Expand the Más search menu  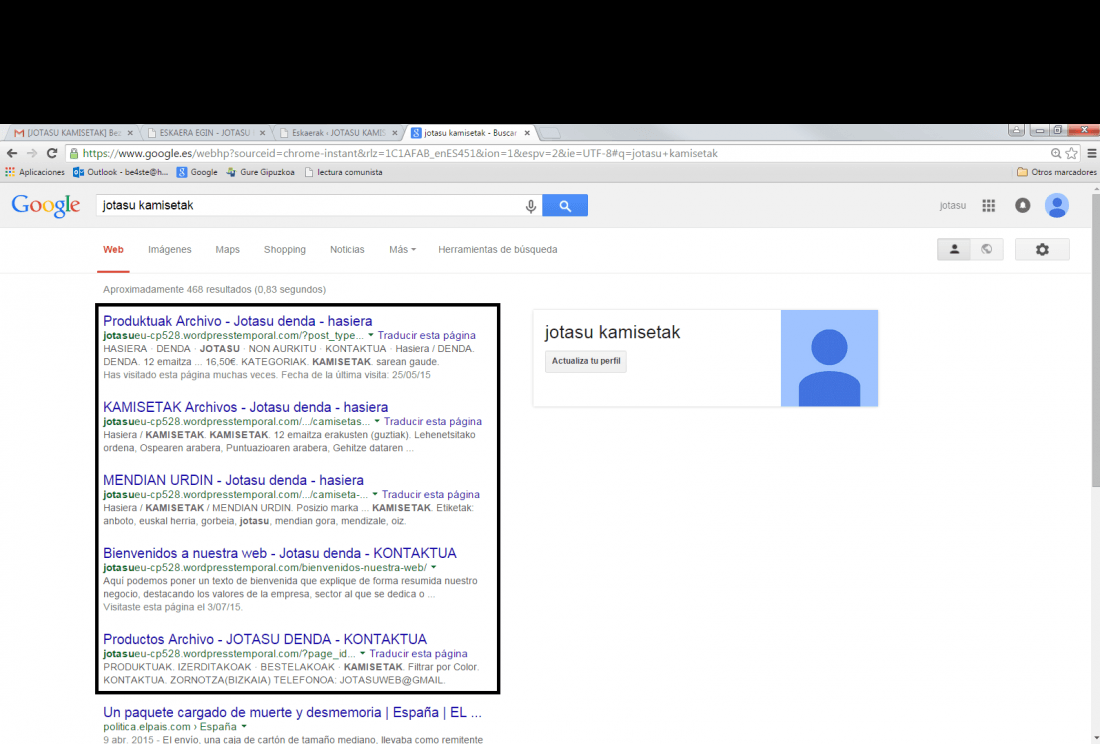pyautogui.click(x=402, y=249)
